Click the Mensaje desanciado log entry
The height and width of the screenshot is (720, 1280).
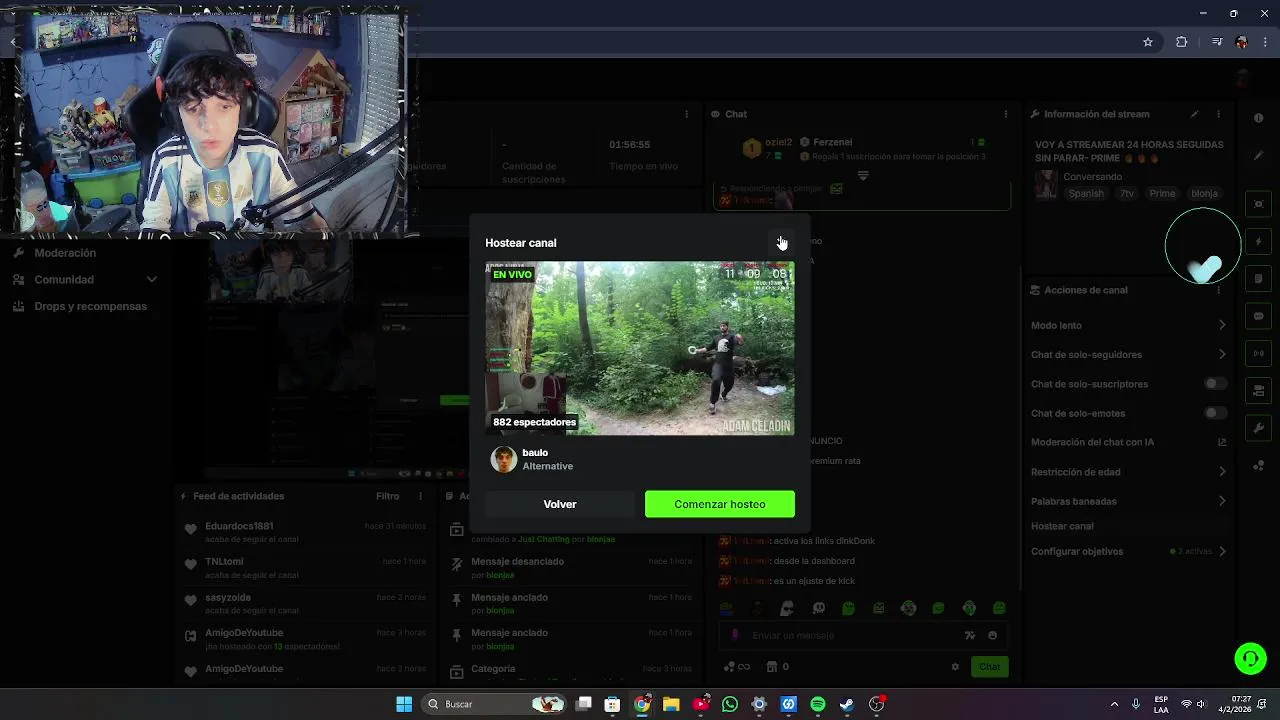click(570, 568)
